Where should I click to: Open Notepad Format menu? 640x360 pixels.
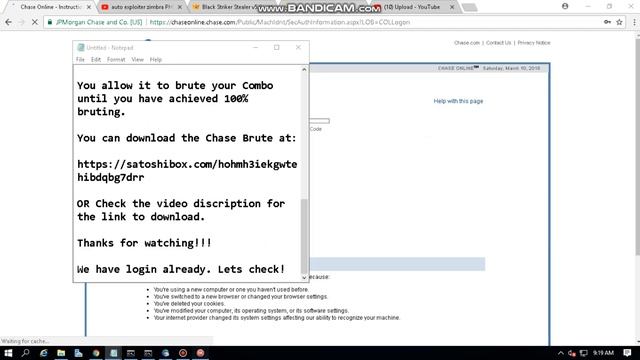(116, 60)
